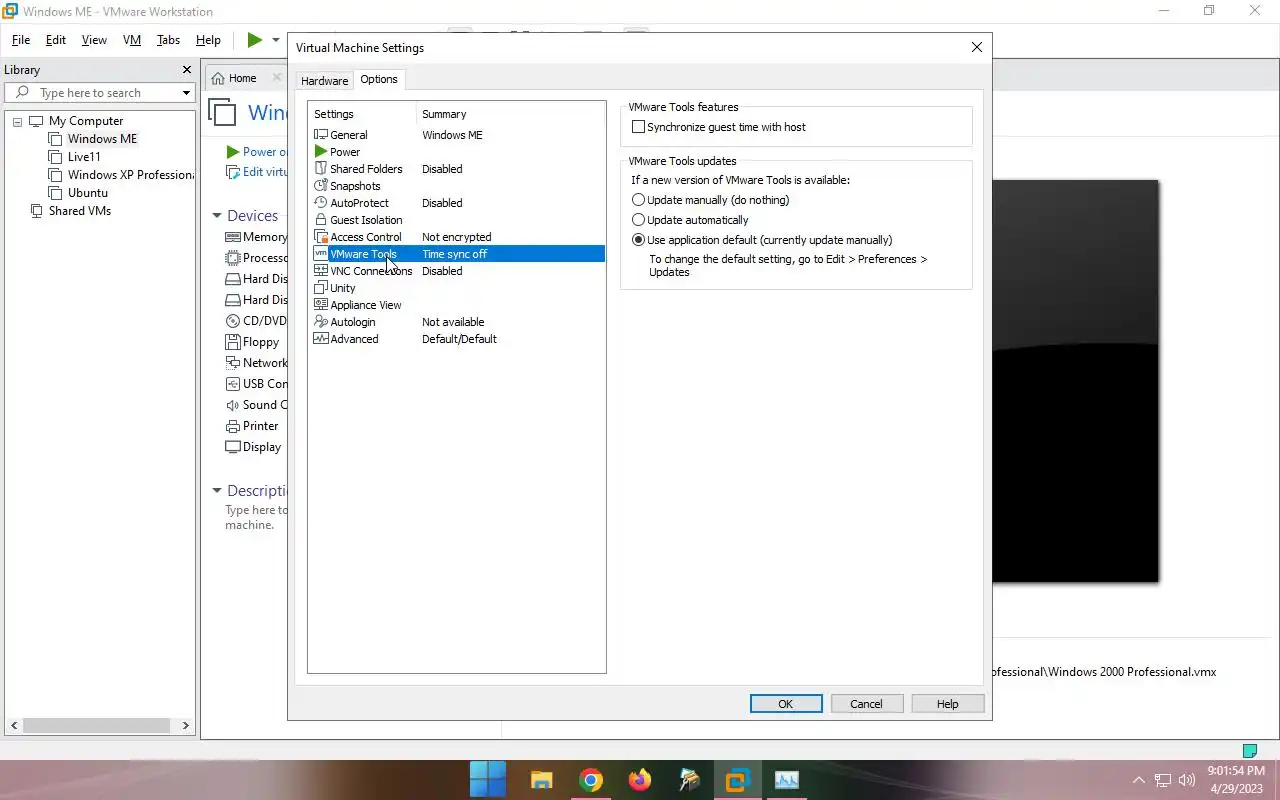Enable Synchronize guest time with host
1280x800 pixels.
pos(638,127)
